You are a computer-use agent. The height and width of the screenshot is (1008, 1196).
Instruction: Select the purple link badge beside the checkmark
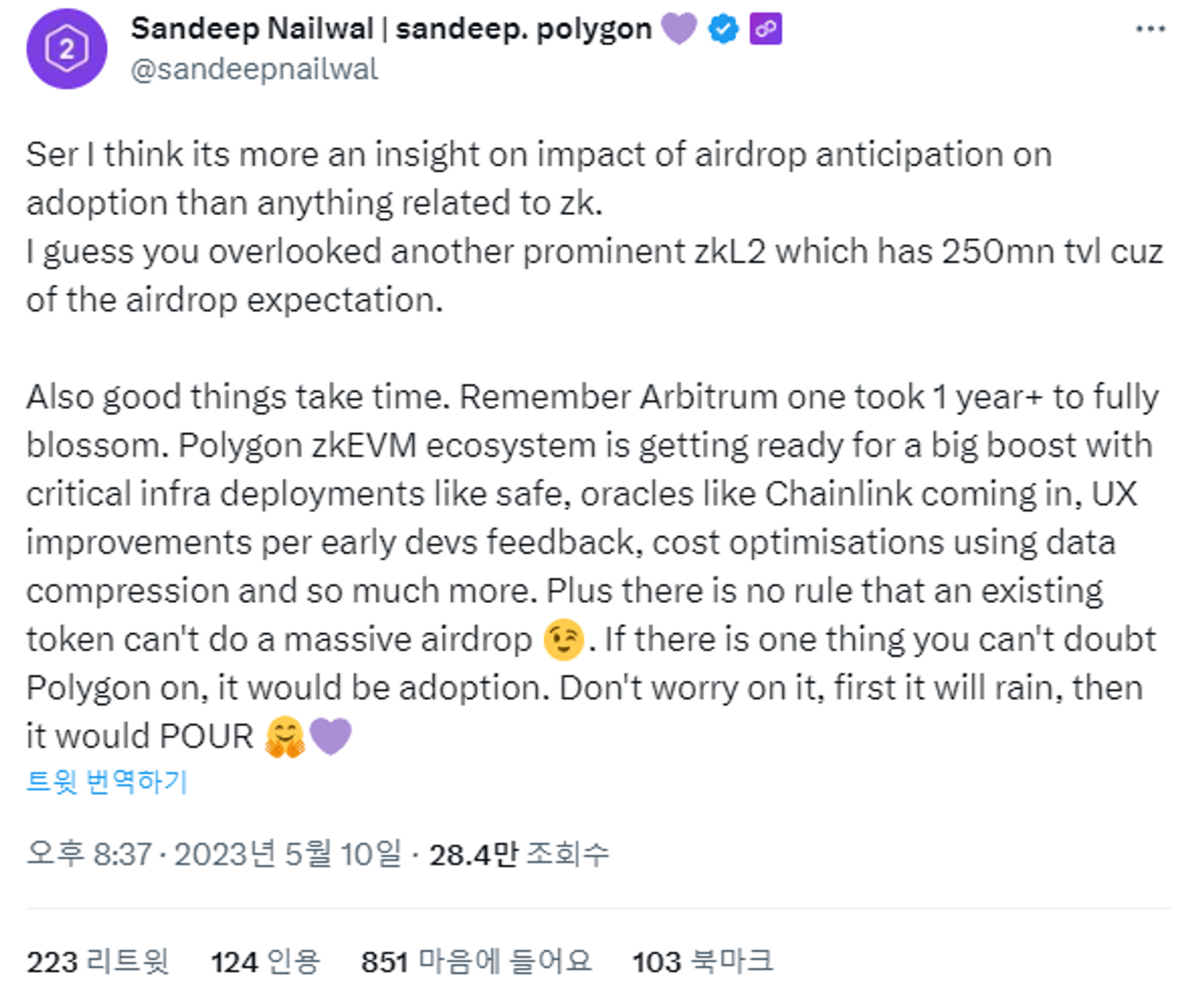[766, 27]
